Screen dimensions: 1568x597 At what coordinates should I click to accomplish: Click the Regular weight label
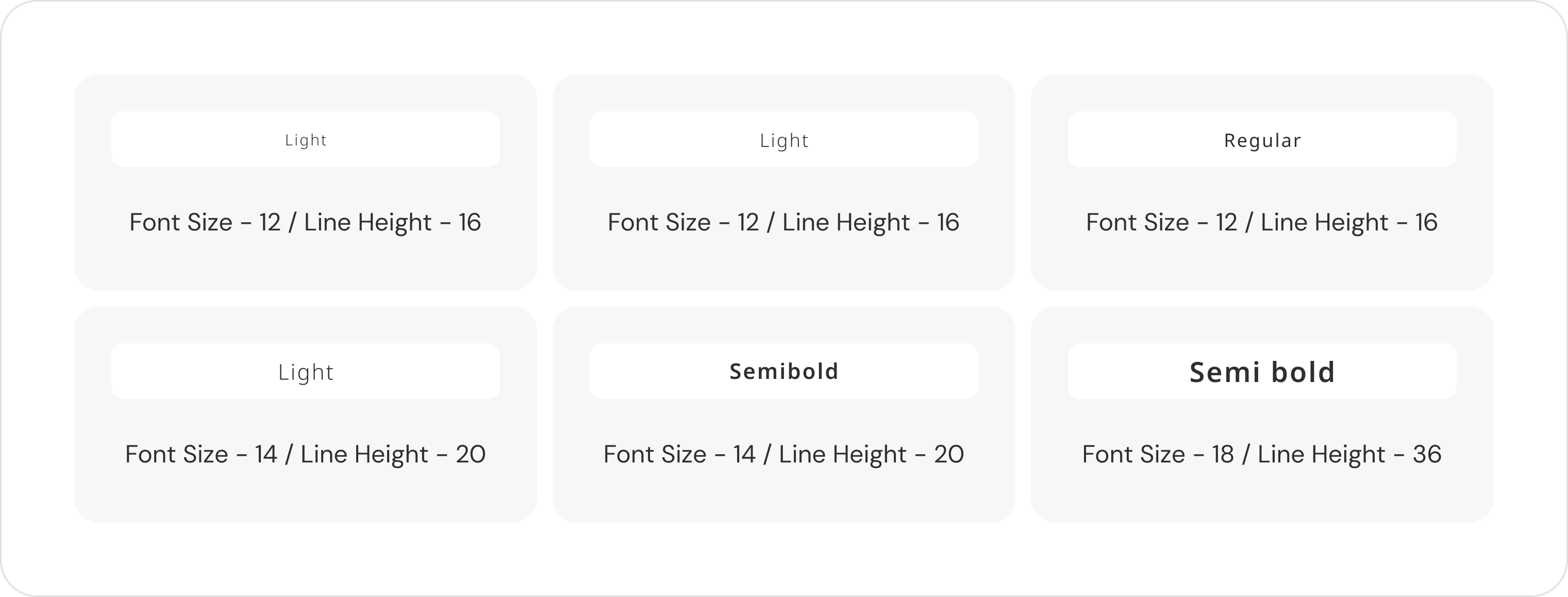tap(1262, 141)
